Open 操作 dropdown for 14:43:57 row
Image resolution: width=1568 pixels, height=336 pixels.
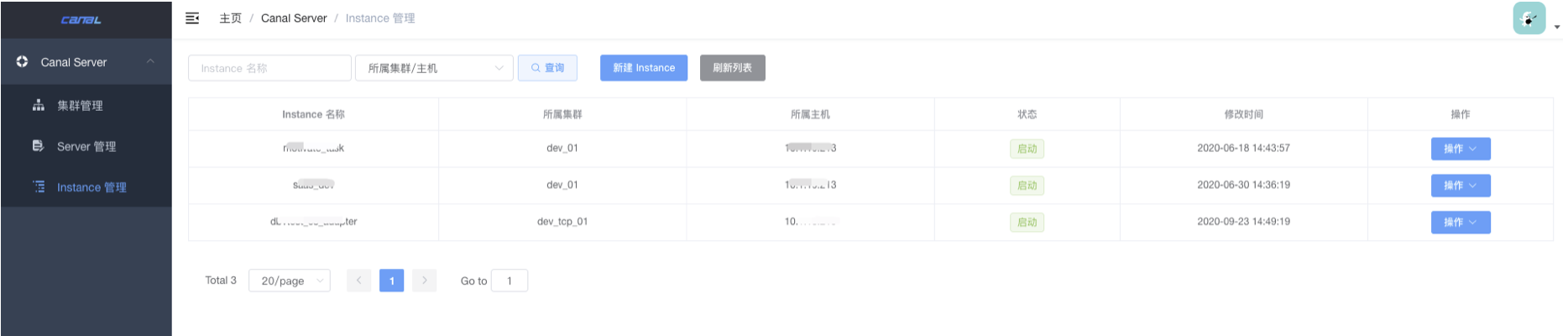[x=1461, y=149]
